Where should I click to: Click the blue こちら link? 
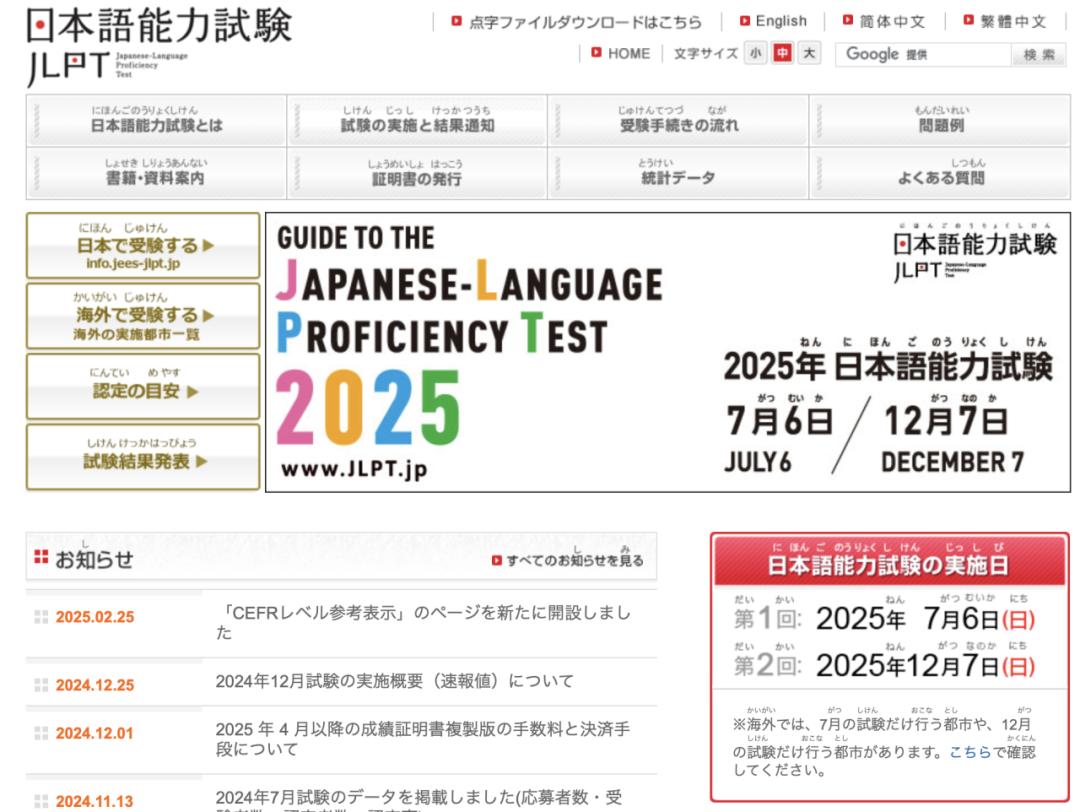coord(970,752)
